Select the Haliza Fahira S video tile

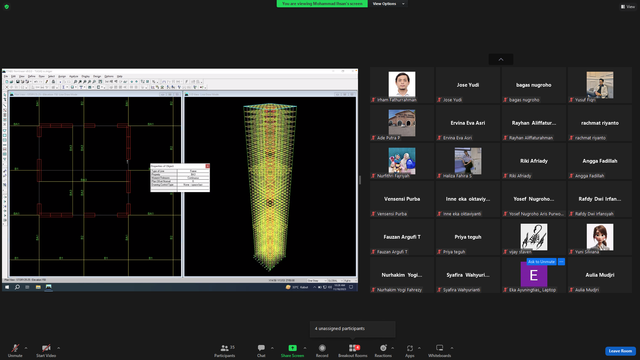pos(468,161)
